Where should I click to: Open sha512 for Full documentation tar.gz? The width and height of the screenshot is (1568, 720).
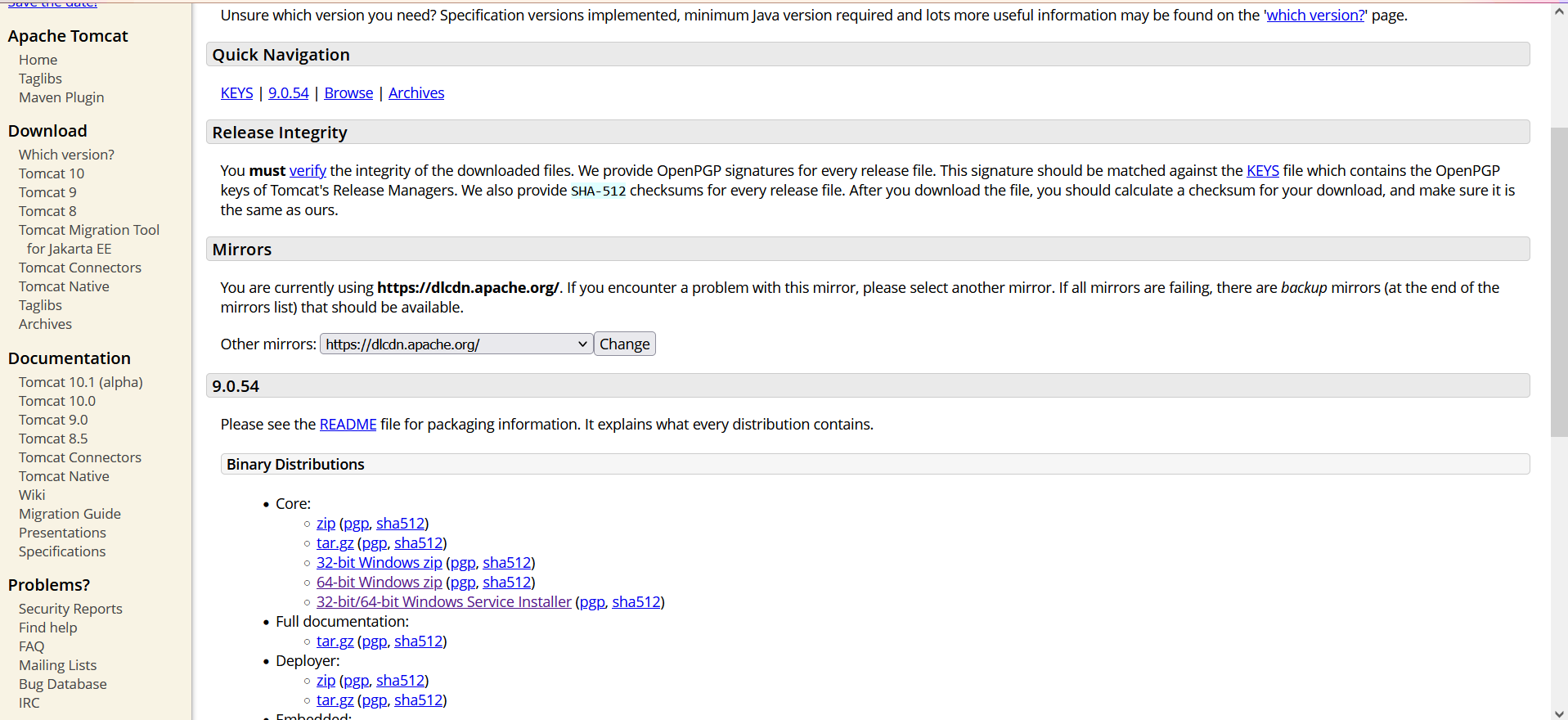coord(419,641)
